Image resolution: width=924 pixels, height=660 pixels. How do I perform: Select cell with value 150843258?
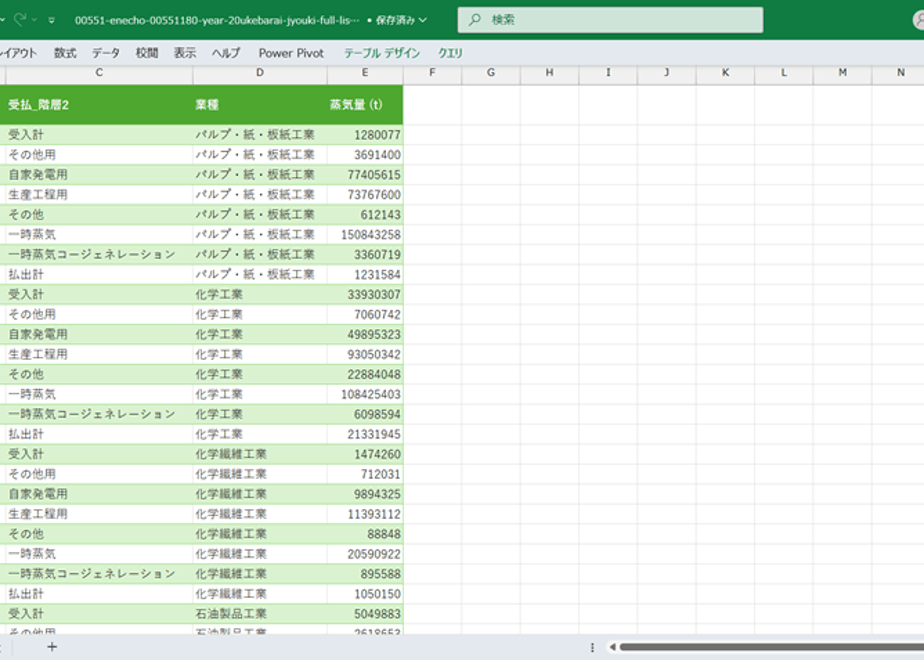pyautogui.click(x=365, y=235)
